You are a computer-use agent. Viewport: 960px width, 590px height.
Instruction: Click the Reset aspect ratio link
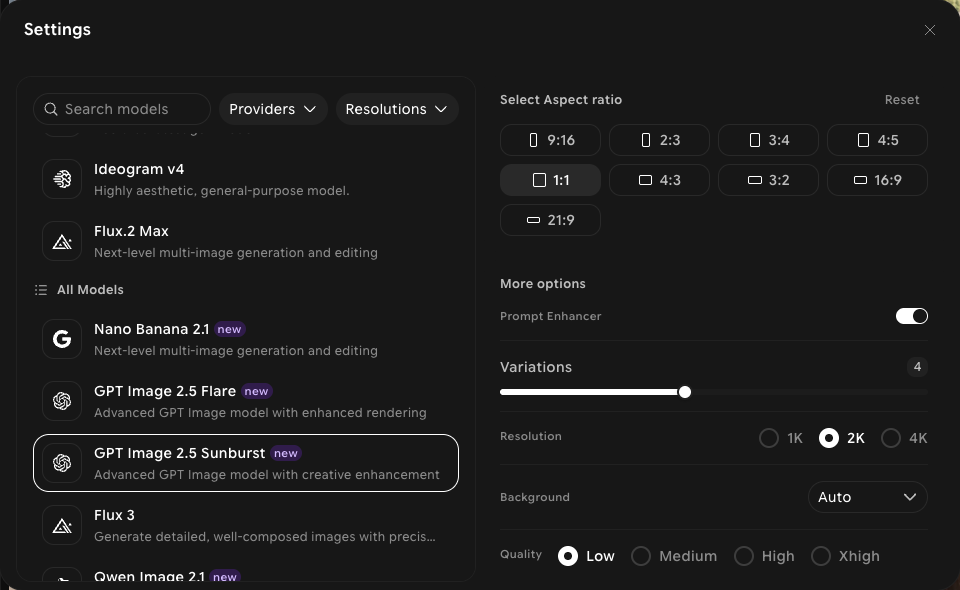point(901,100)
